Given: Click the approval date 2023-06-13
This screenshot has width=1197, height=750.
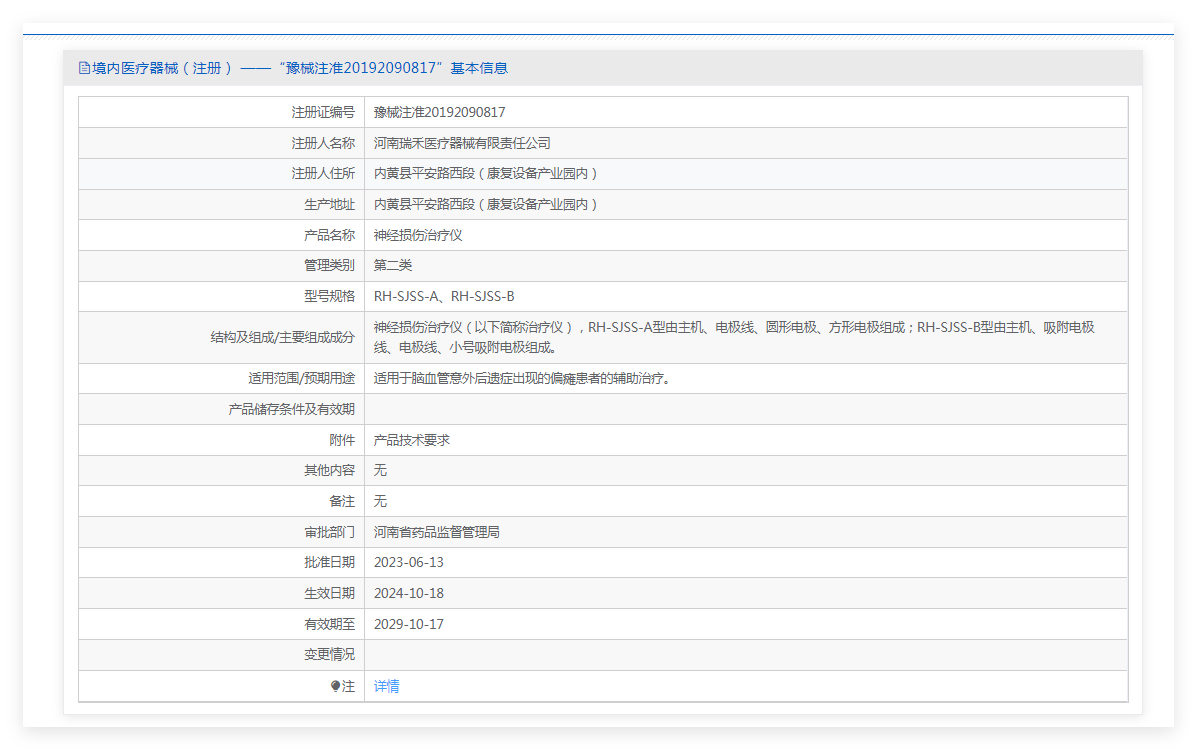Looking at the screenshot, I should 408,562.
